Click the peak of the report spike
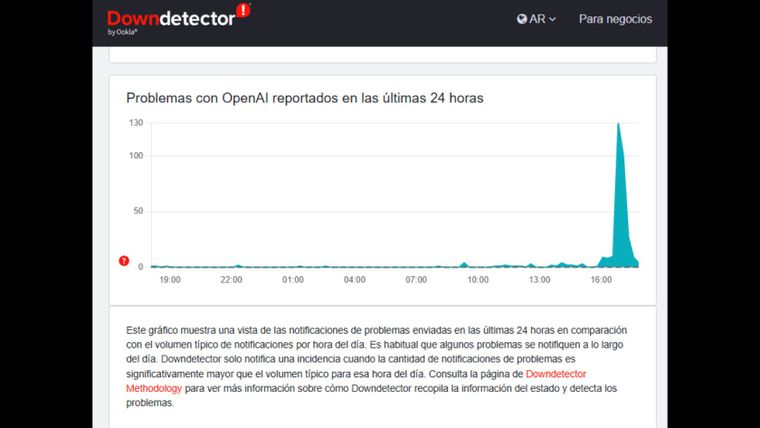Image resolution: width=760 pixels, height=428 pixels. pos(618,124)
